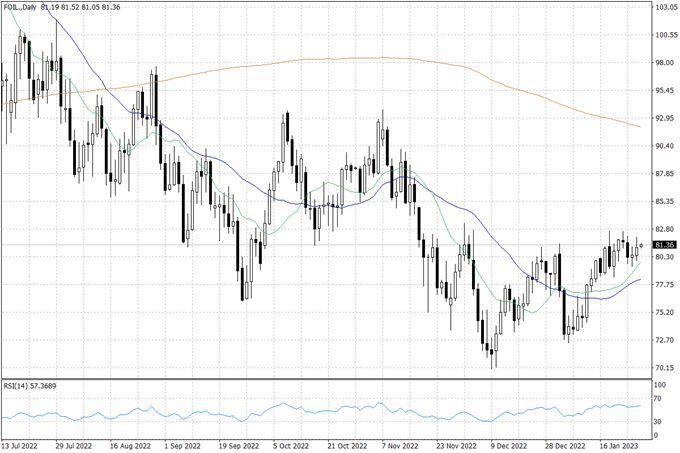Viewport: 680px width, 453px height.
Task: Click the FOIL Daily chart title
Action: coord(22,9)
